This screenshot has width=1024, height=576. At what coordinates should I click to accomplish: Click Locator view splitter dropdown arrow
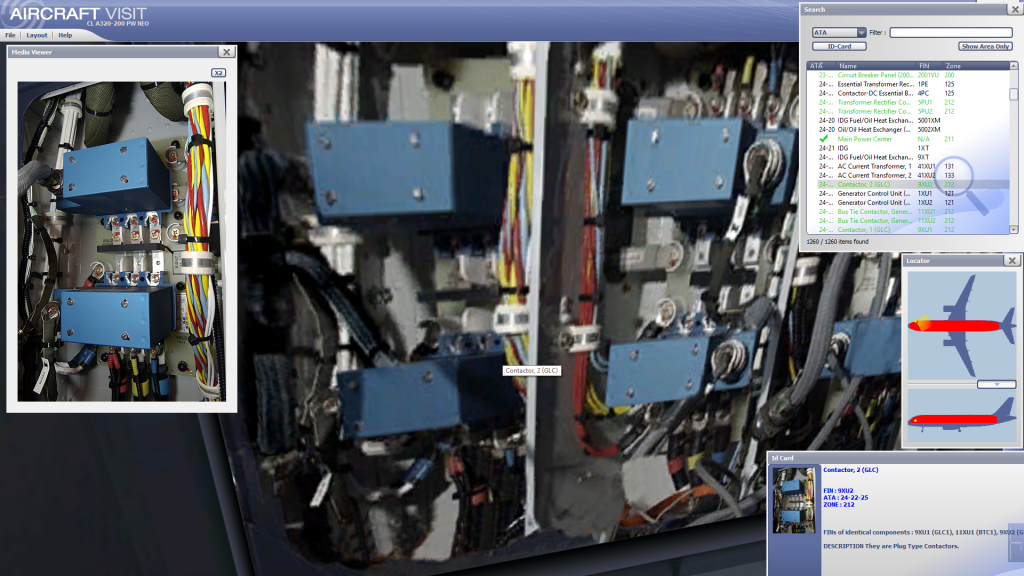point(997,385)
